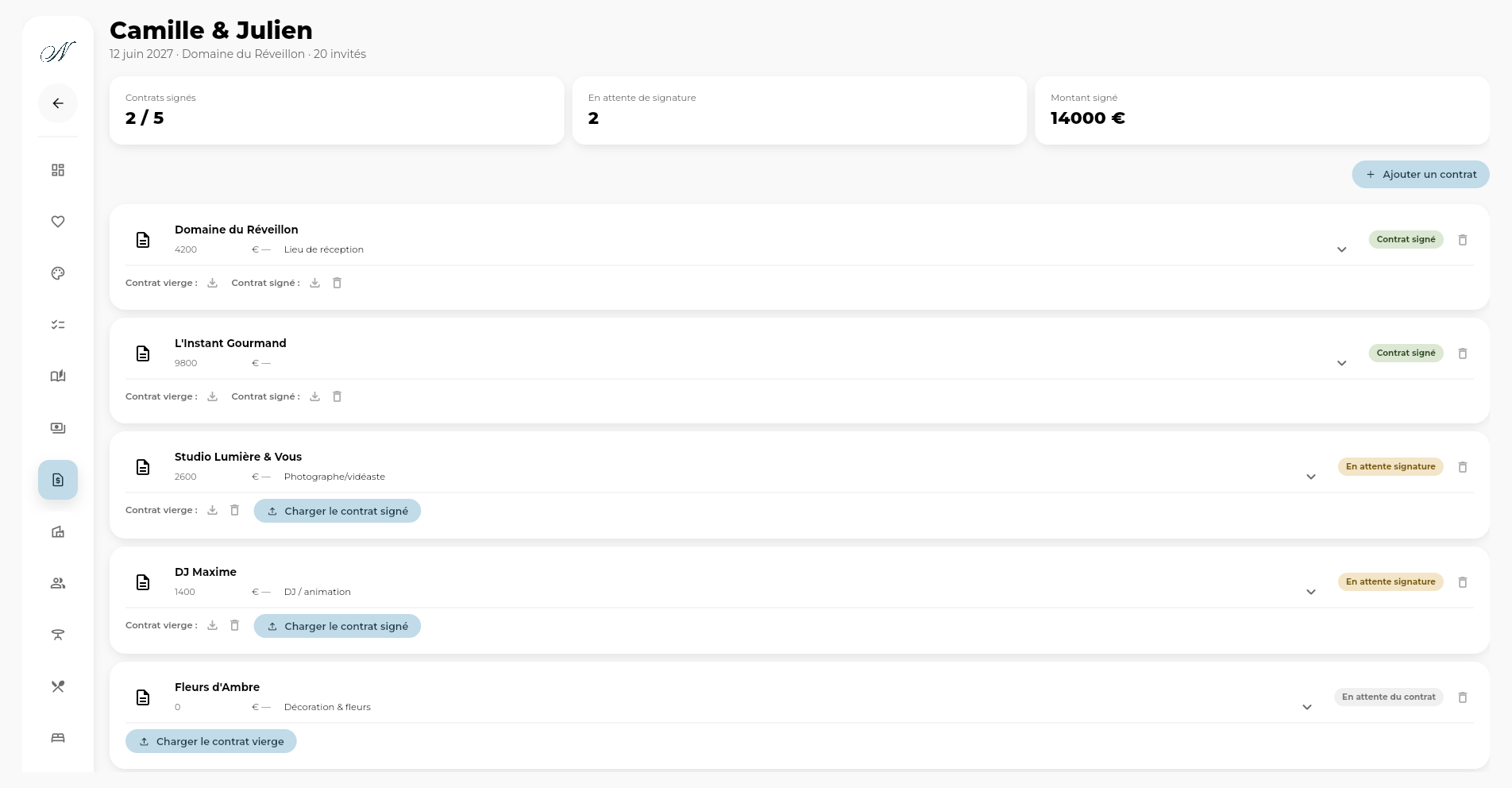Download signed contract for Domaine du Réveillon
The height and width of the screenshot is (788, 1512).
[x=315, y=283]
